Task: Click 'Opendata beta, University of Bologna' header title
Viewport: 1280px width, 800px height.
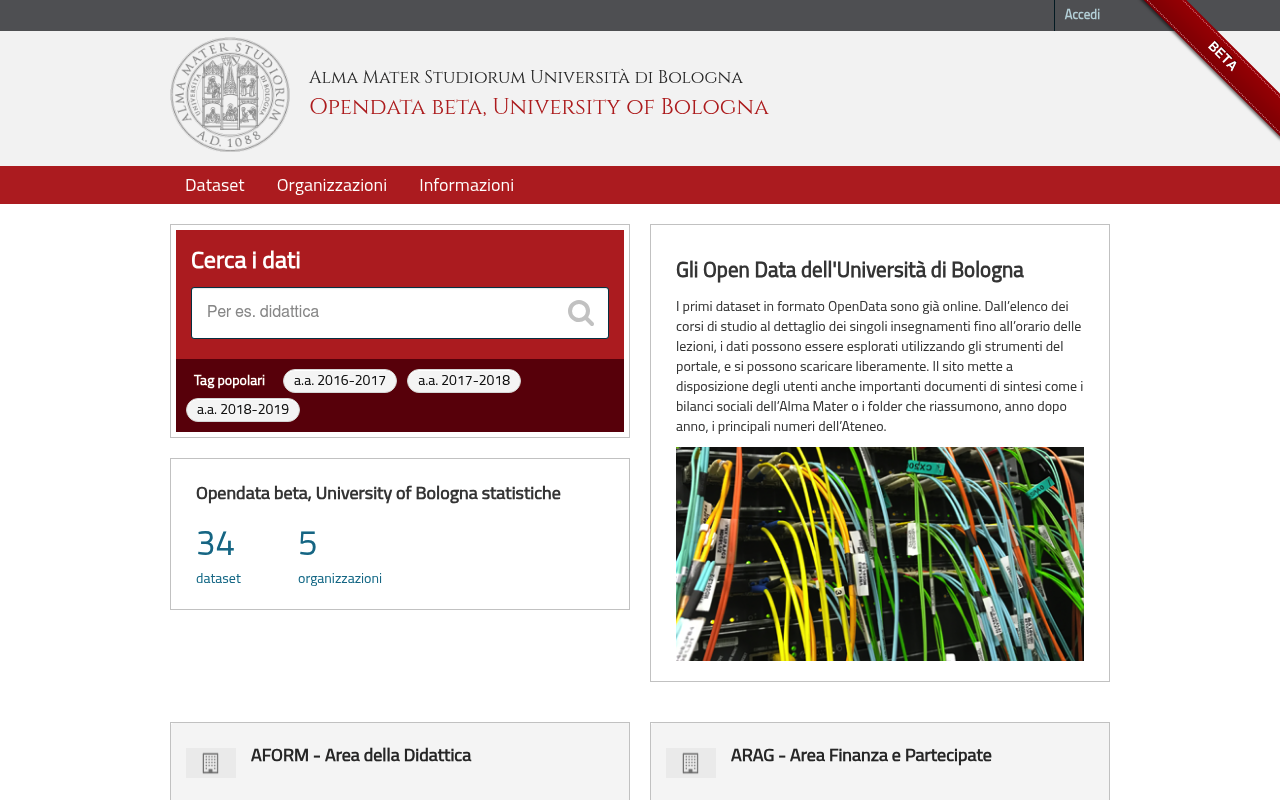Action: 539,107
